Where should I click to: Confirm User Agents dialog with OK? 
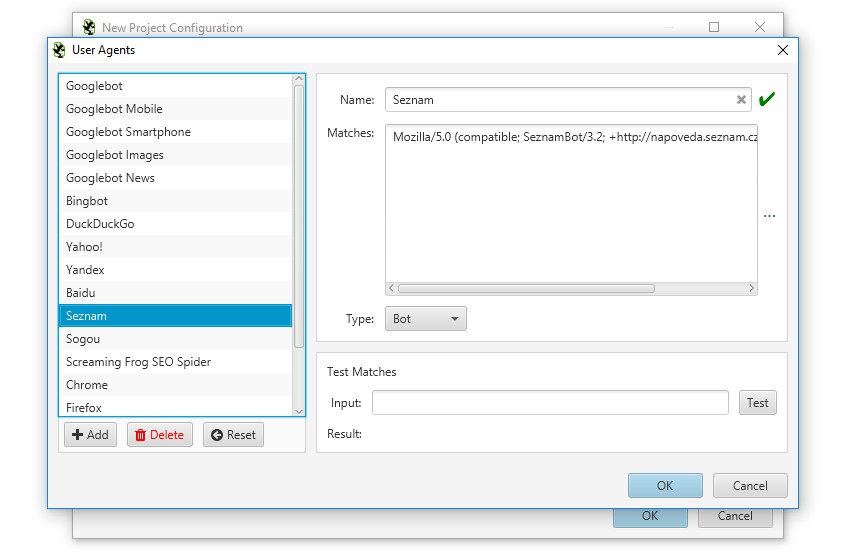point(665,486)
